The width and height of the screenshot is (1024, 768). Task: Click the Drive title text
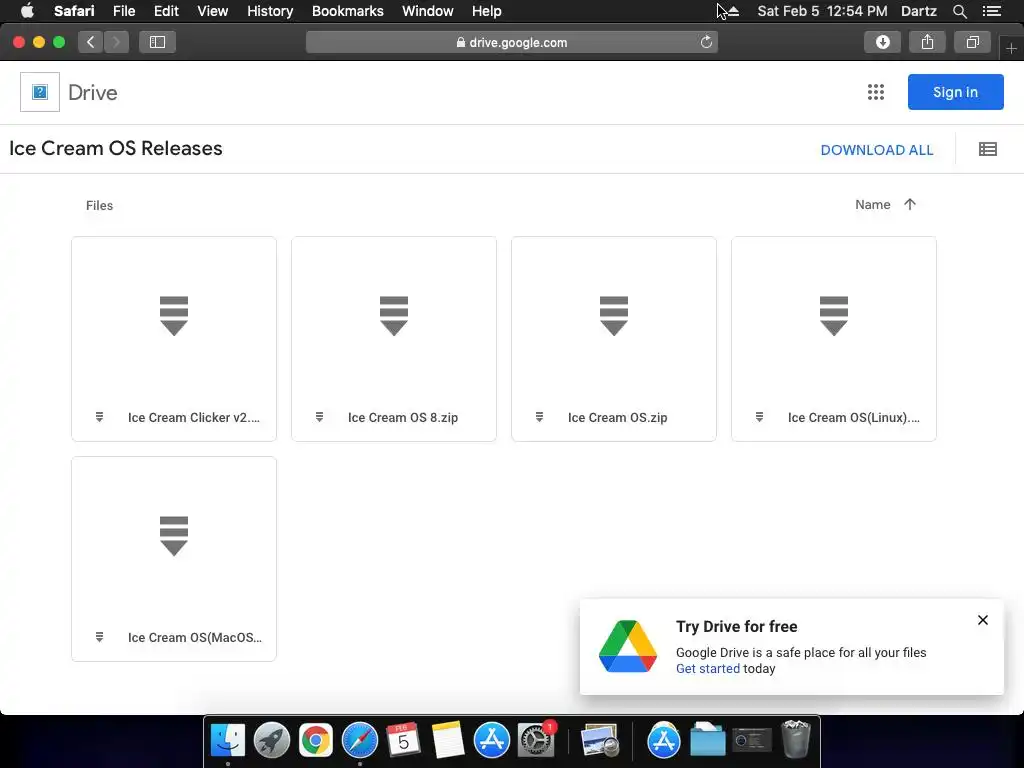click(x=93, y=93)
